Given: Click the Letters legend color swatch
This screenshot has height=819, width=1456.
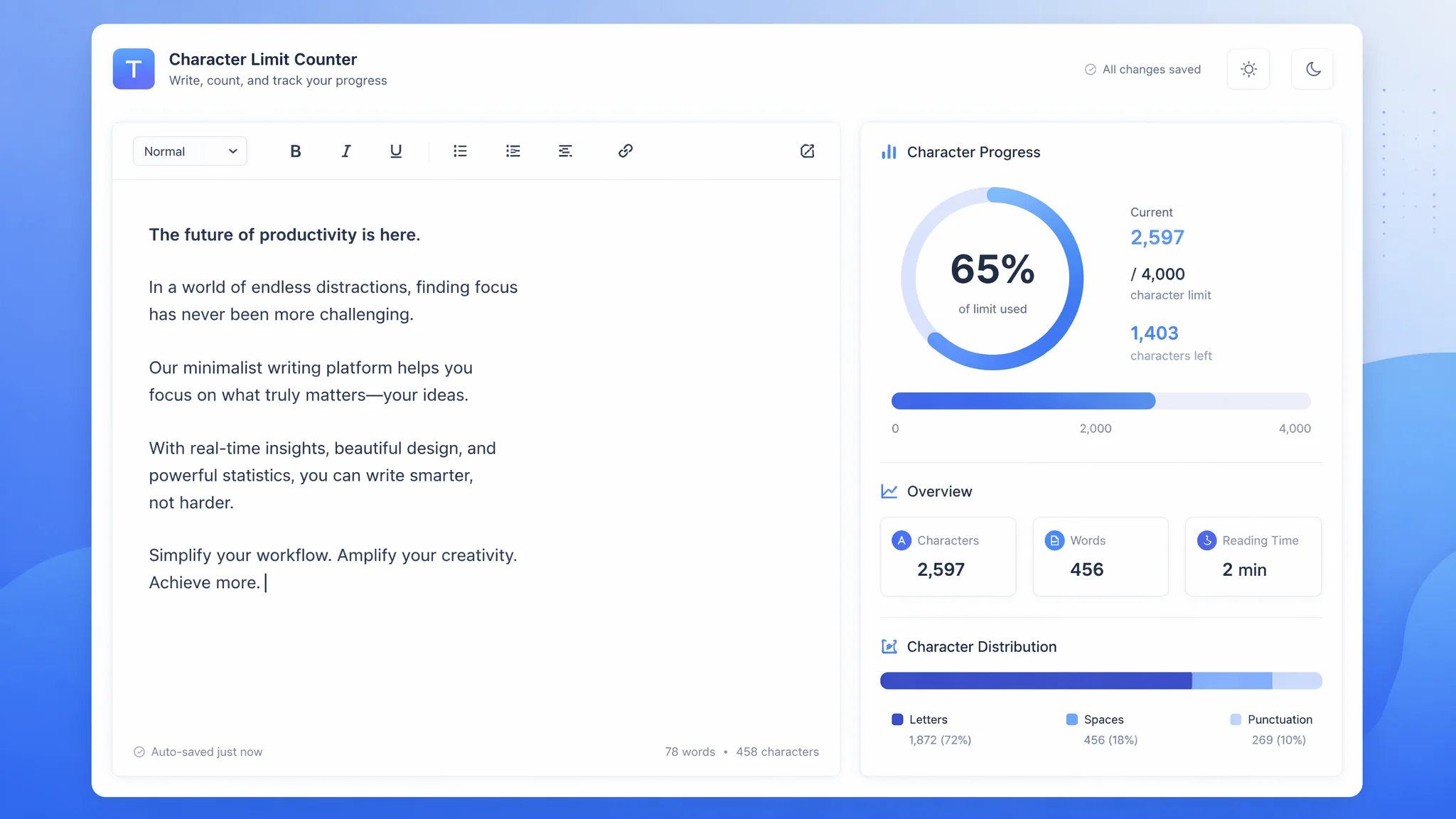Looking at the screenshot, I should (x=897, y=719).
